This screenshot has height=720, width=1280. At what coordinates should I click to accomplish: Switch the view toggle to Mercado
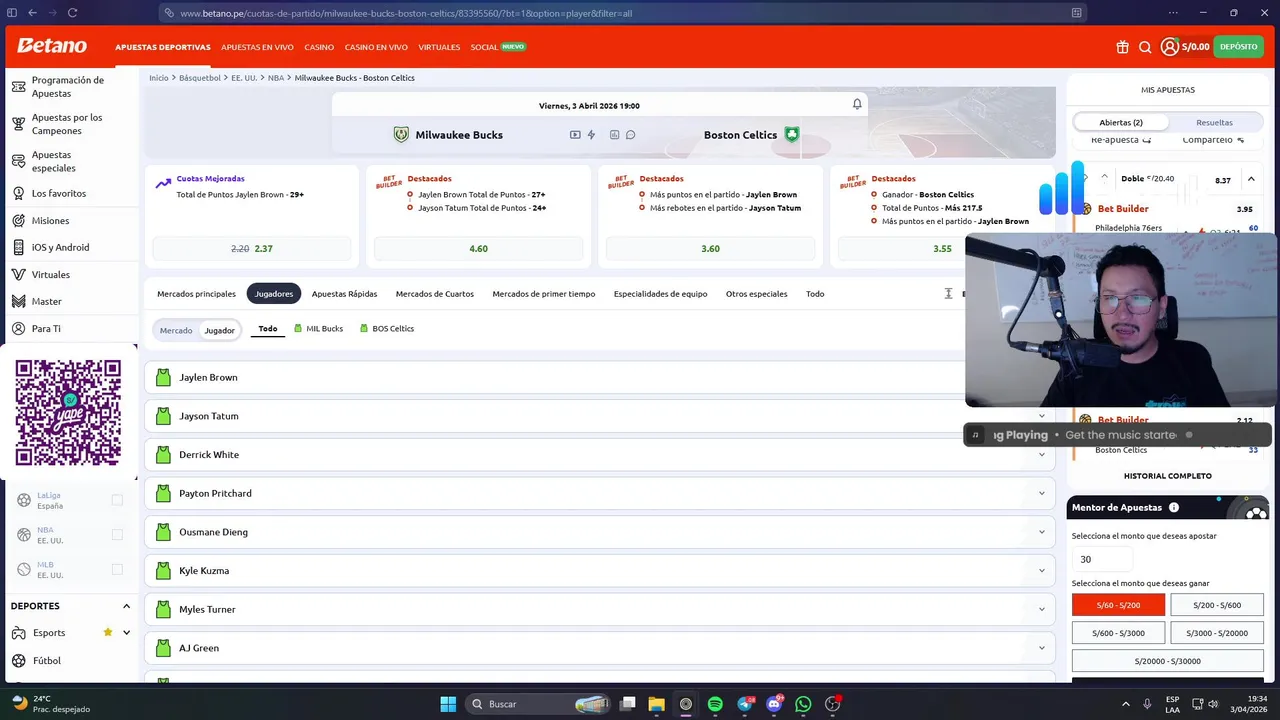point(176,330)
